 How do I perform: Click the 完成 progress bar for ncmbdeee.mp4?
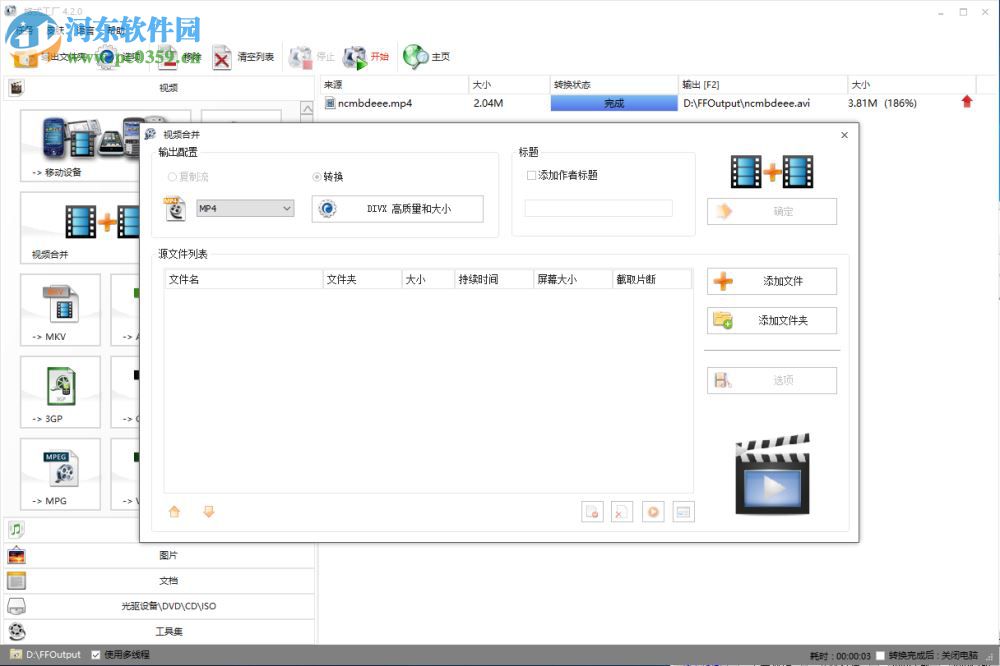click(613, 103)
